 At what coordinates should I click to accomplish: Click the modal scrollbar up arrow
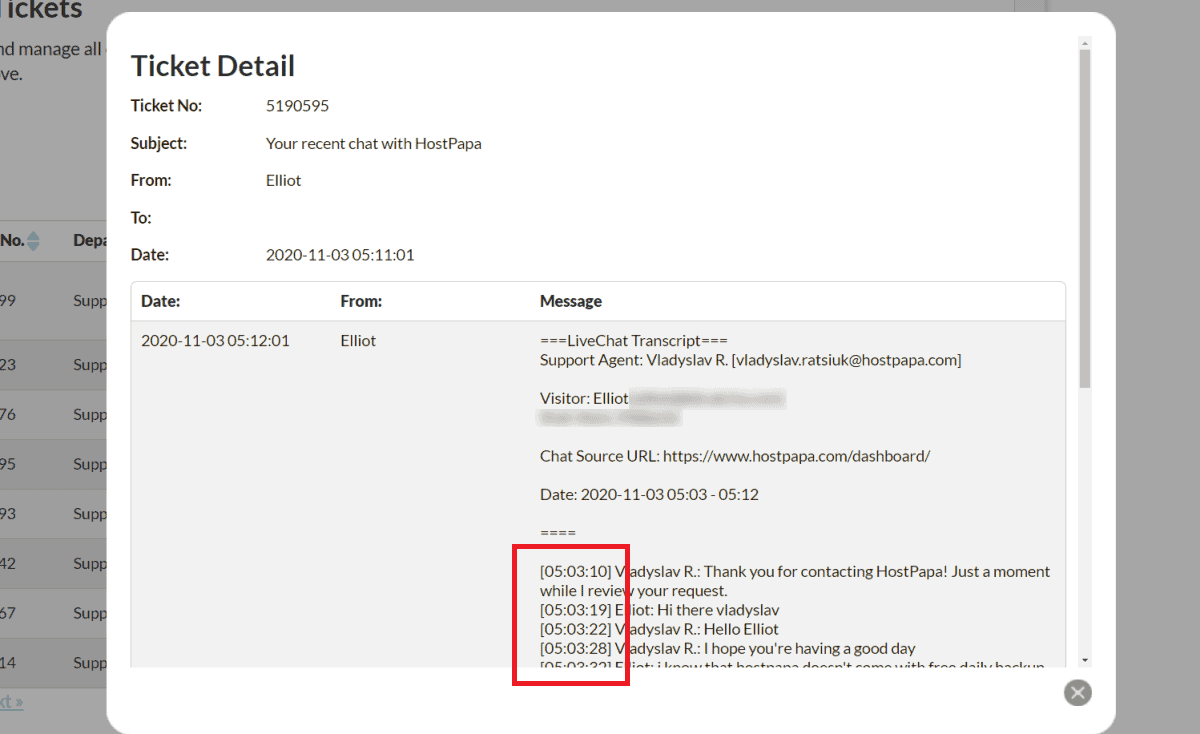coord(1085,43)
